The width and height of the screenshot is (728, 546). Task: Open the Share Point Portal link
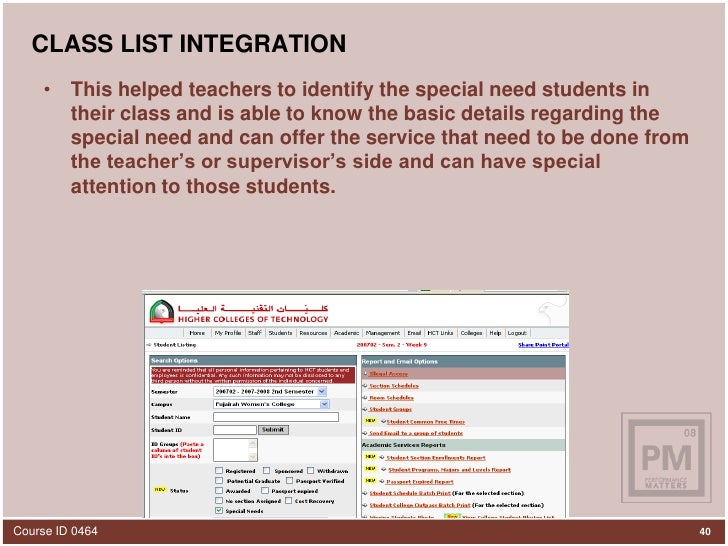(543, 345)
